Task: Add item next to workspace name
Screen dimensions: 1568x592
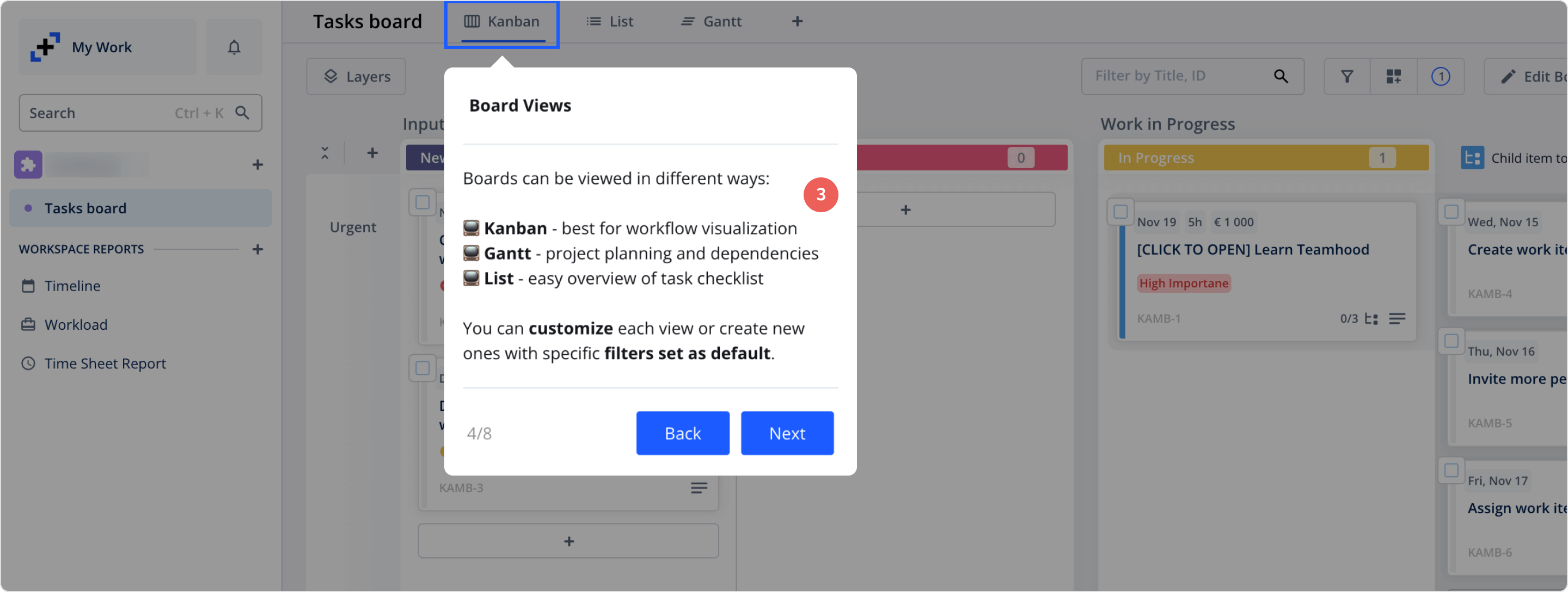Action: (x=258, y=164)
